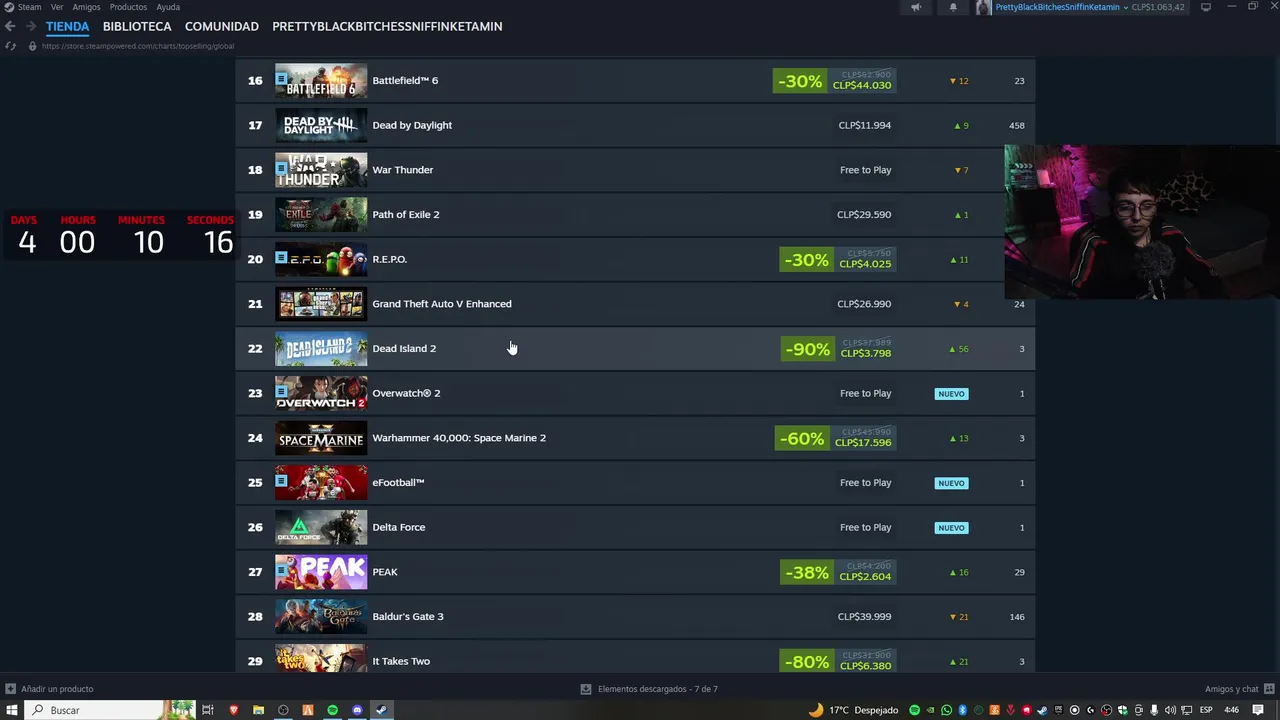Screen dimensions: 1280x720
Task: Click the plus icon next to Añadir un producto
Action: [x=10, y=689]
